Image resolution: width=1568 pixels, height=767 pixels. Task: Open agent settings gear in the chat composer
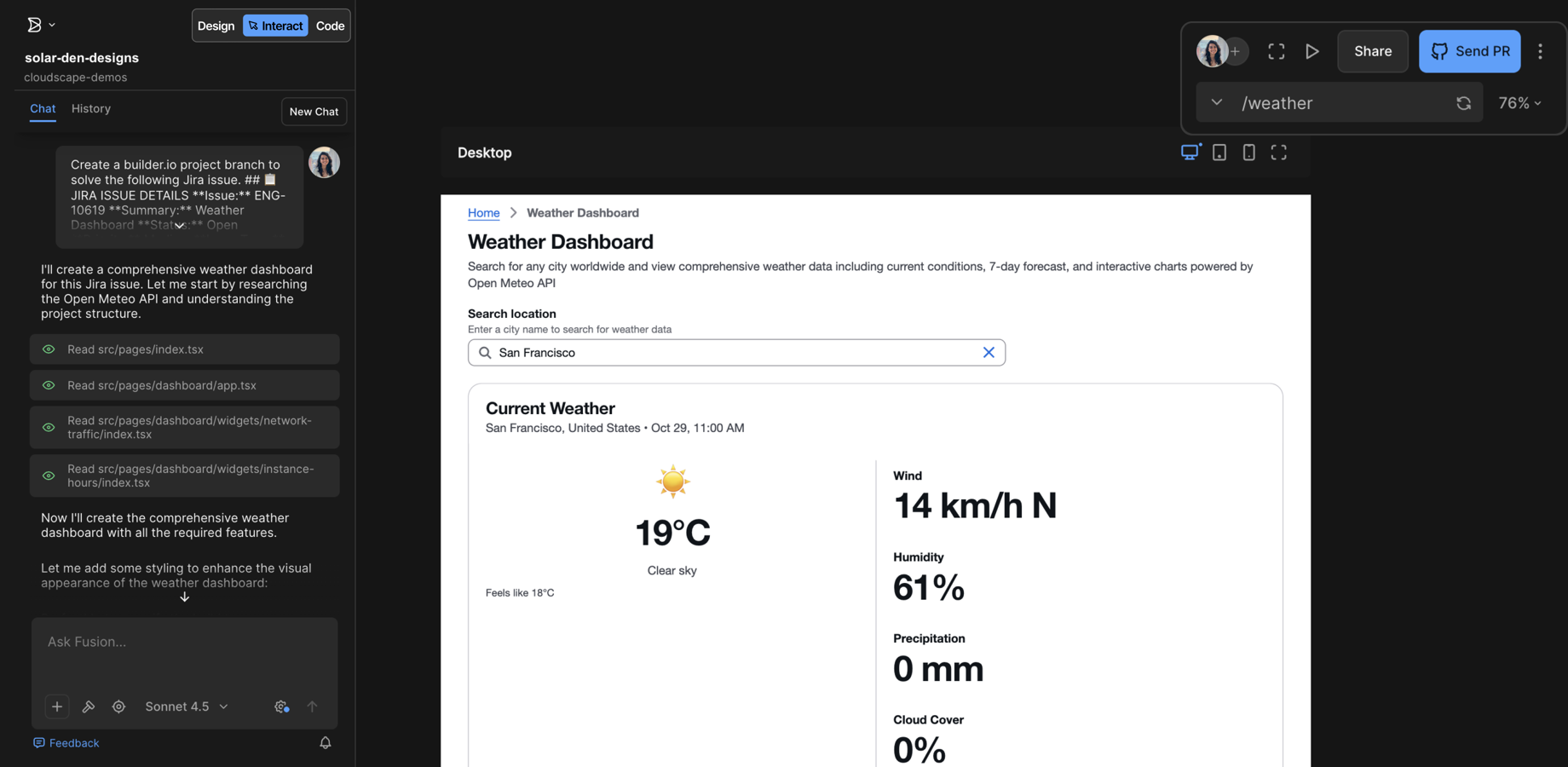281,706
